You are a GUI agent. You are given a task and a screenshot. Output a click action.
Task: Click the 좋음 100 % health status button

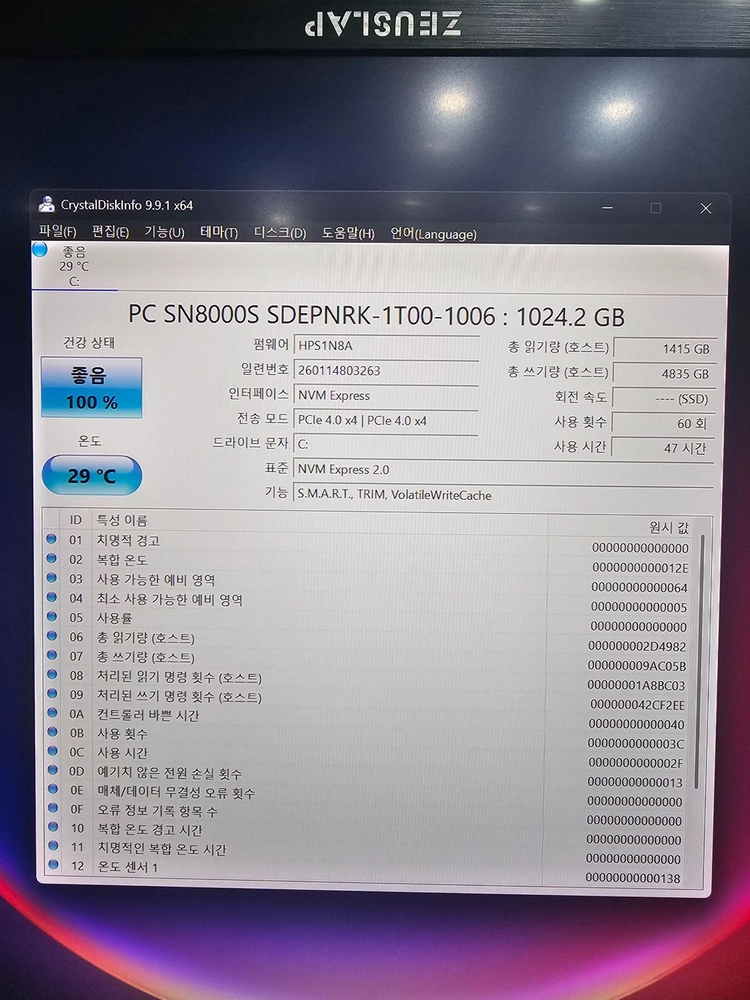point(91,388)
